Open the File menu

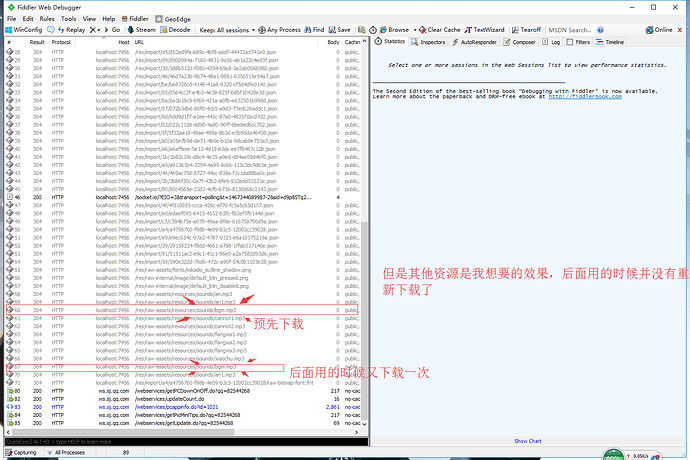click(x=11, y=19)
